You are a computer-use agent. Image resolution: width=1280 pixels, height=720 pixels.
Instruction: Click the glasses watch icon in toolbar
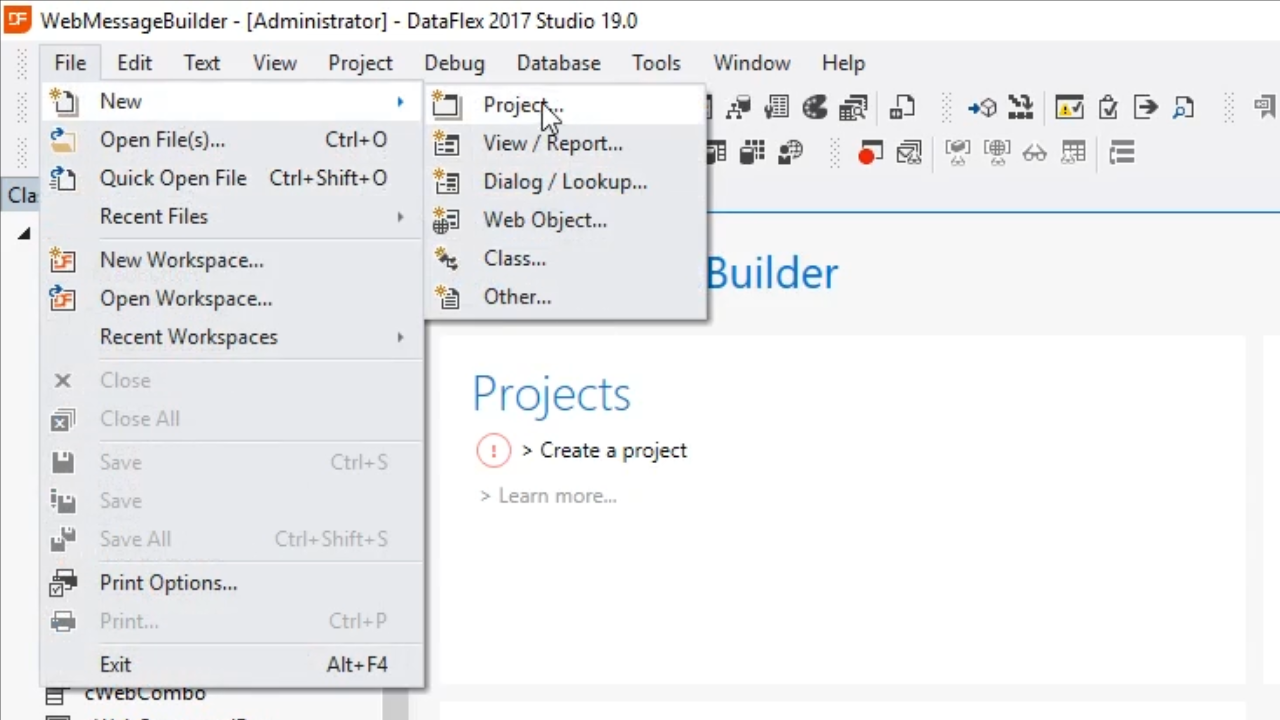tap(1034, 153)
